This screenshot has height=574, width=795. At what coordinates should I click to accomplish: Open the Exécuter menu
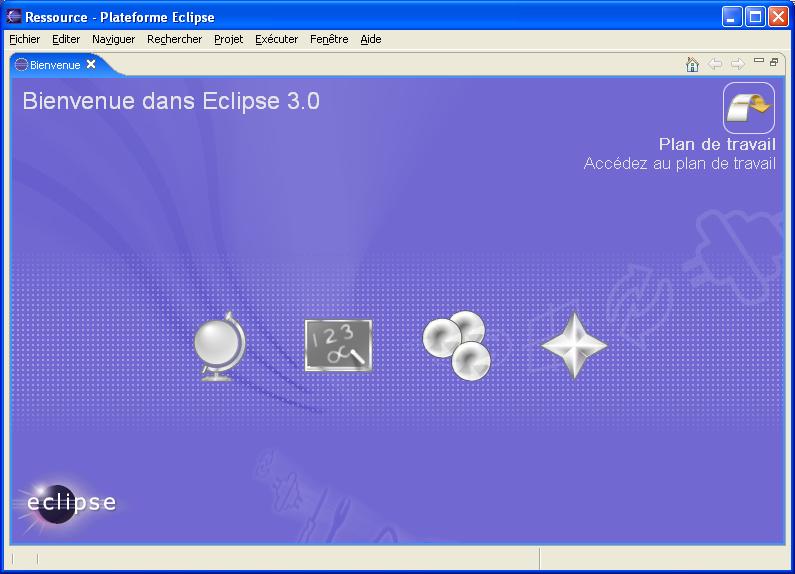pos(276,39)
